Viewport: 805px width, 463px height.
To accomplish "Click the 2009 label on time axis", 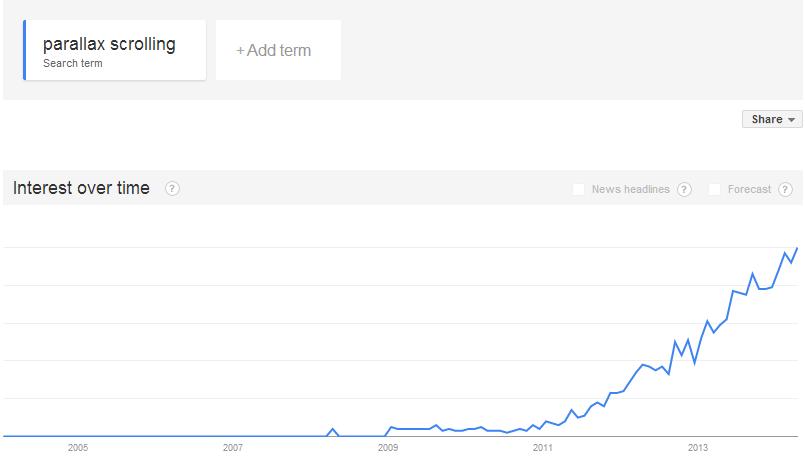I will (388, 448).
